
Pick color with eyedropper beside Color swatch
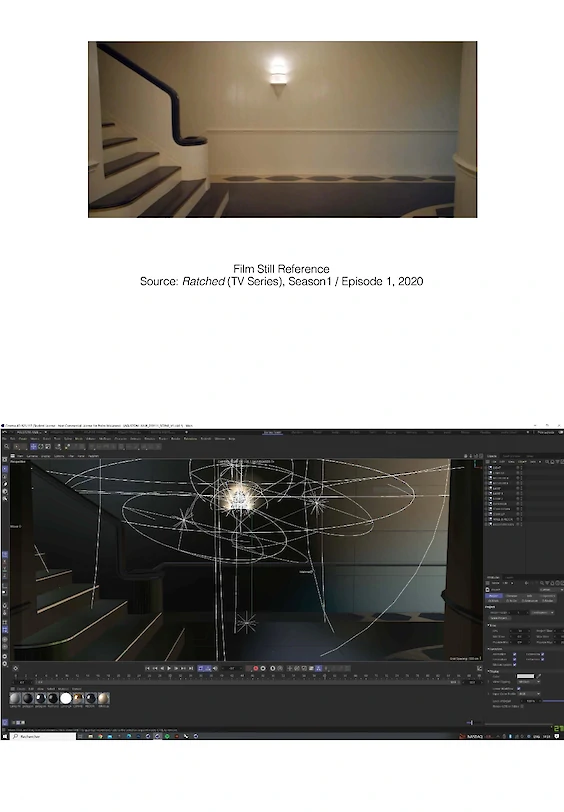coord(539,676)
